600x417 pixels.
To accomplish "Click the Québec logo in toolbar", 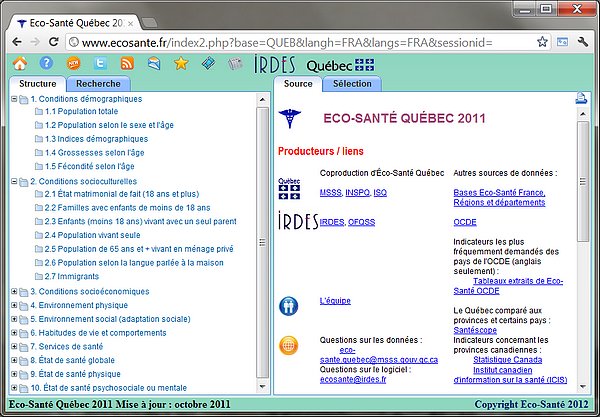I will (340, 65).
